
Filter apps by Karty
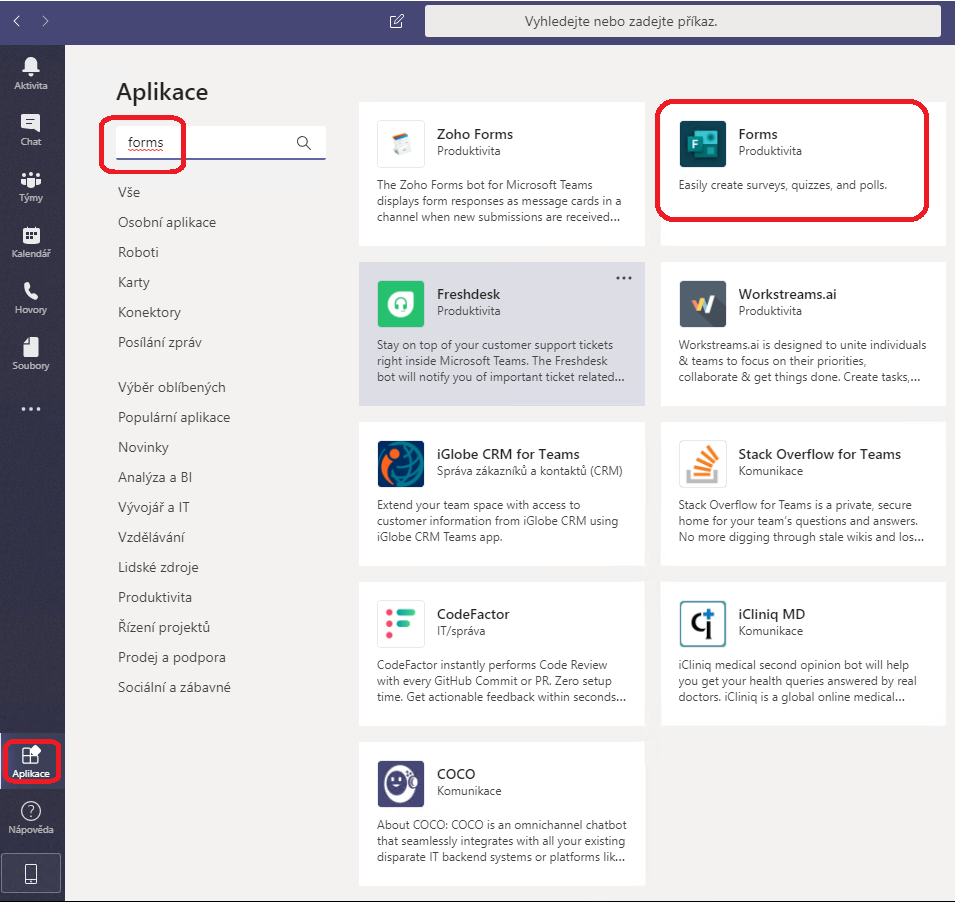[x=133, y=282]
